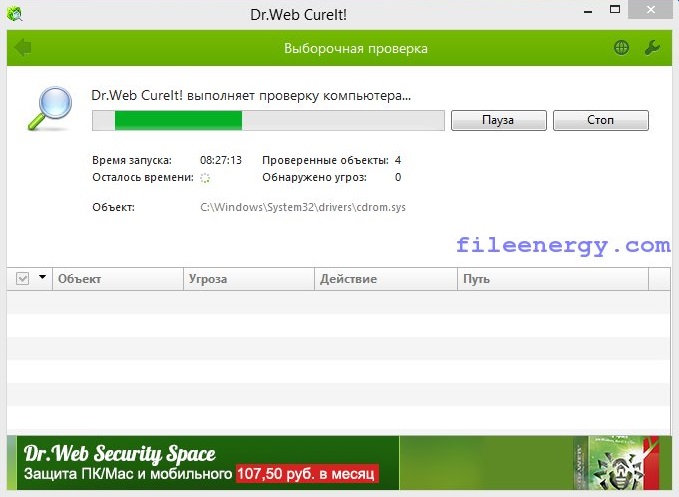Image resolution: width=679 pixels, height=497 pixels.
Task: Click the scan progress bar
Action: point(268,120)
